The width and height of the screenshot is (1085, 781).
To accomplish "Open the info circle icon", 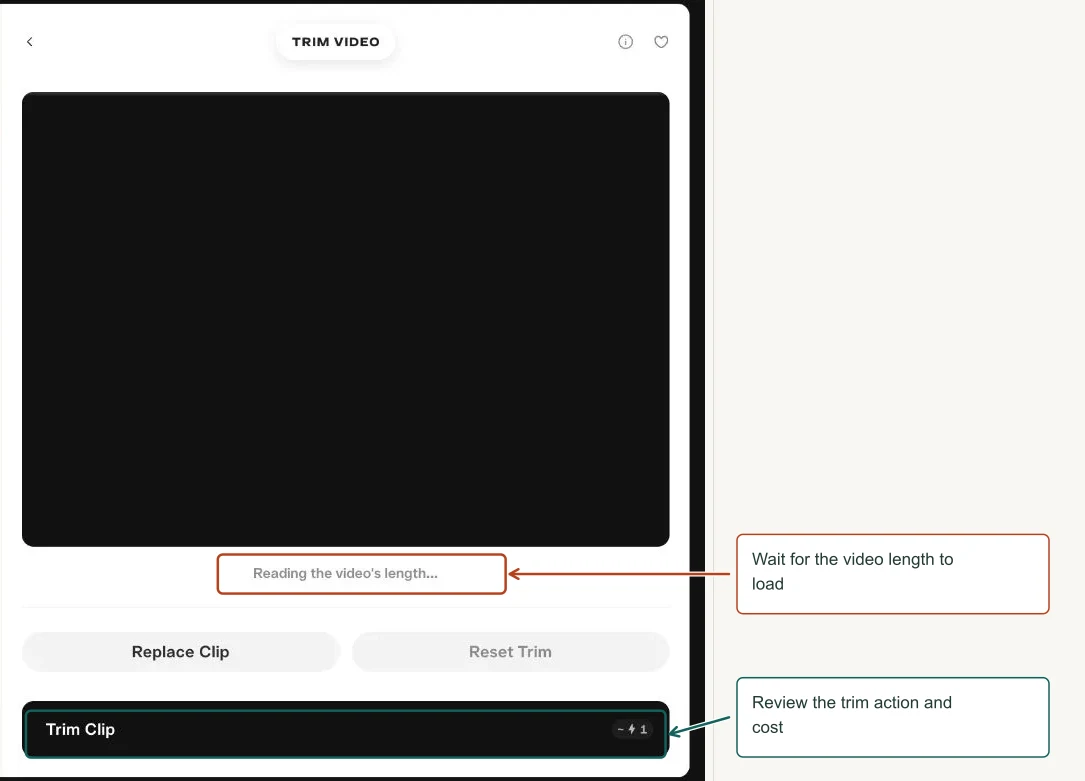I will pyautogui.click(x=625, y=42).
